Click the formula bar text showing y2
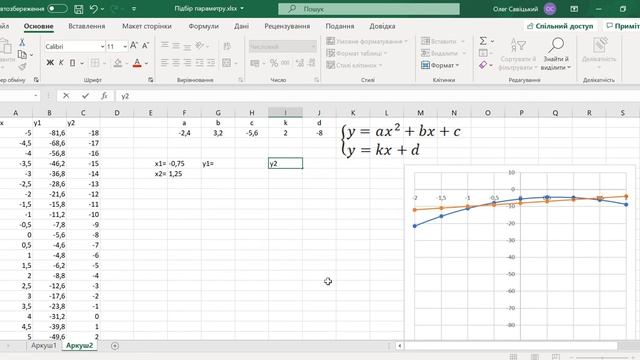 coord(125,96)
